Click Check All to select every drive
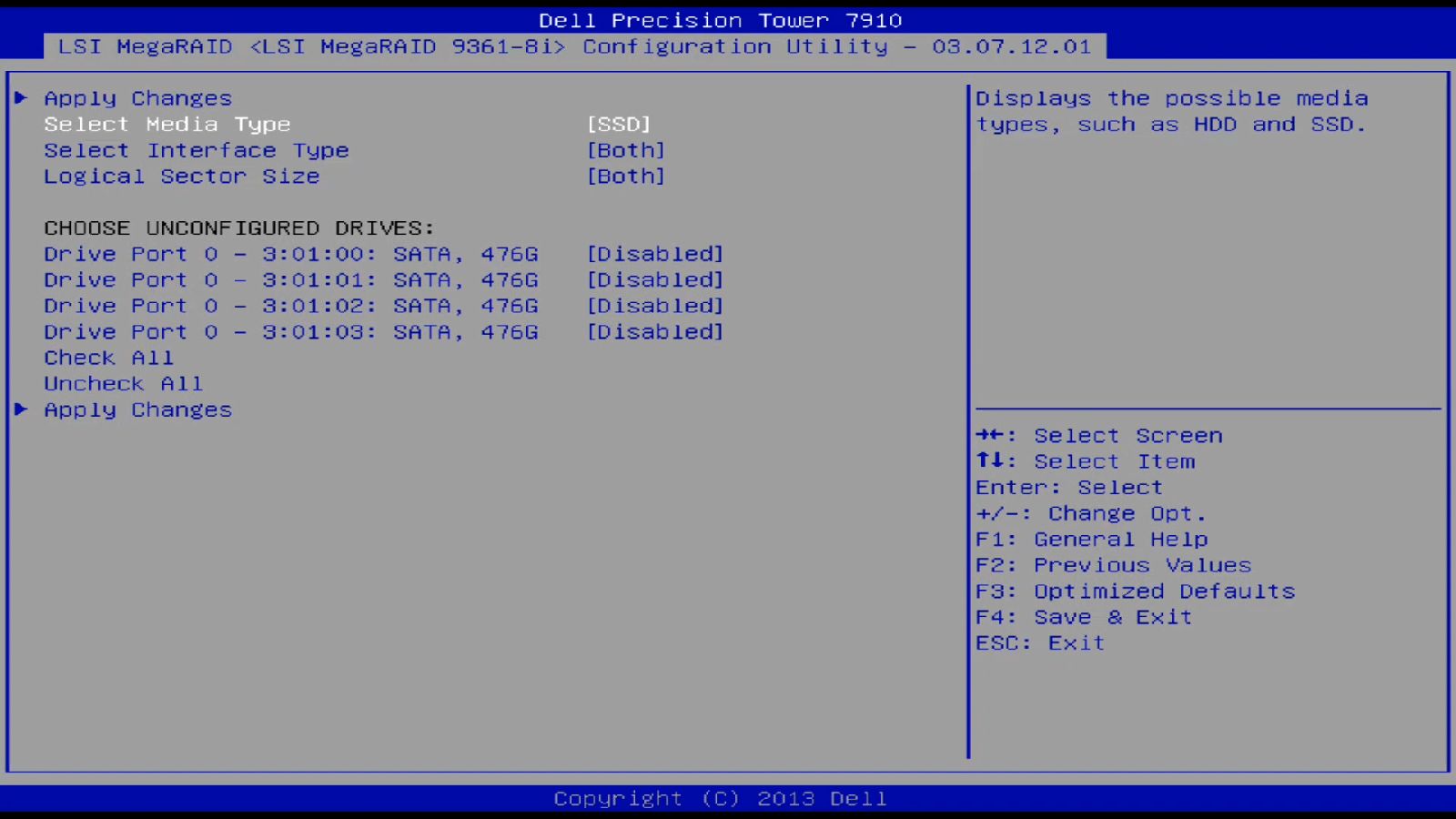The image size is (1456, 819). [108, 358]
